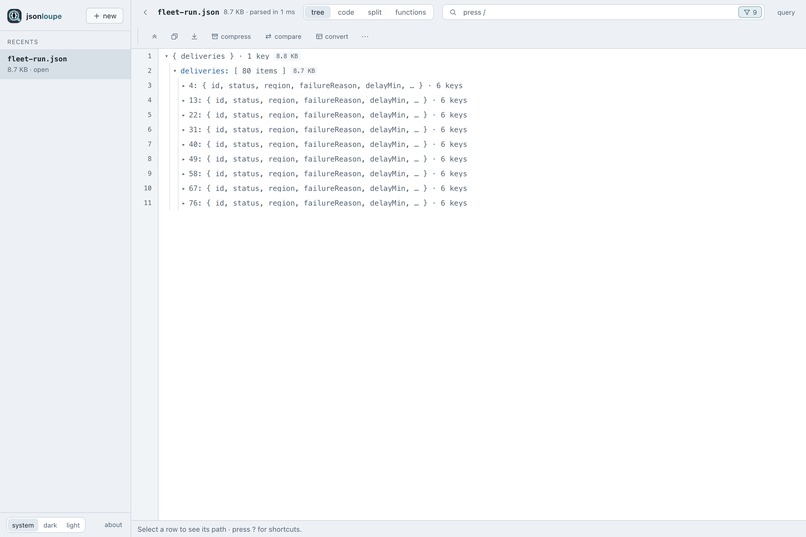Expand item 49 in deliveries

183,159
